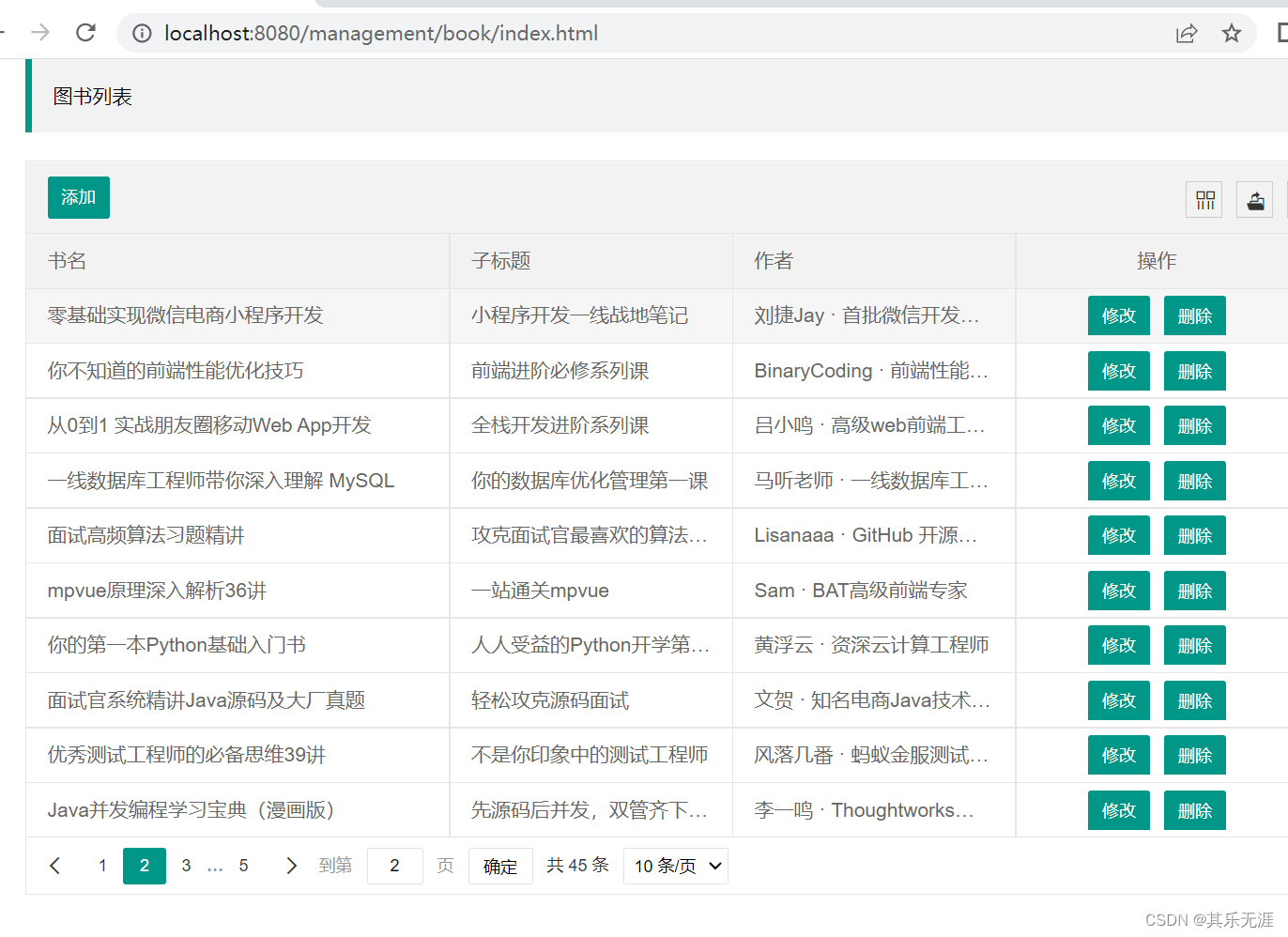Open the column filter grid icon
Screen dimensions: 1288x937
[x=1205, y=200]
